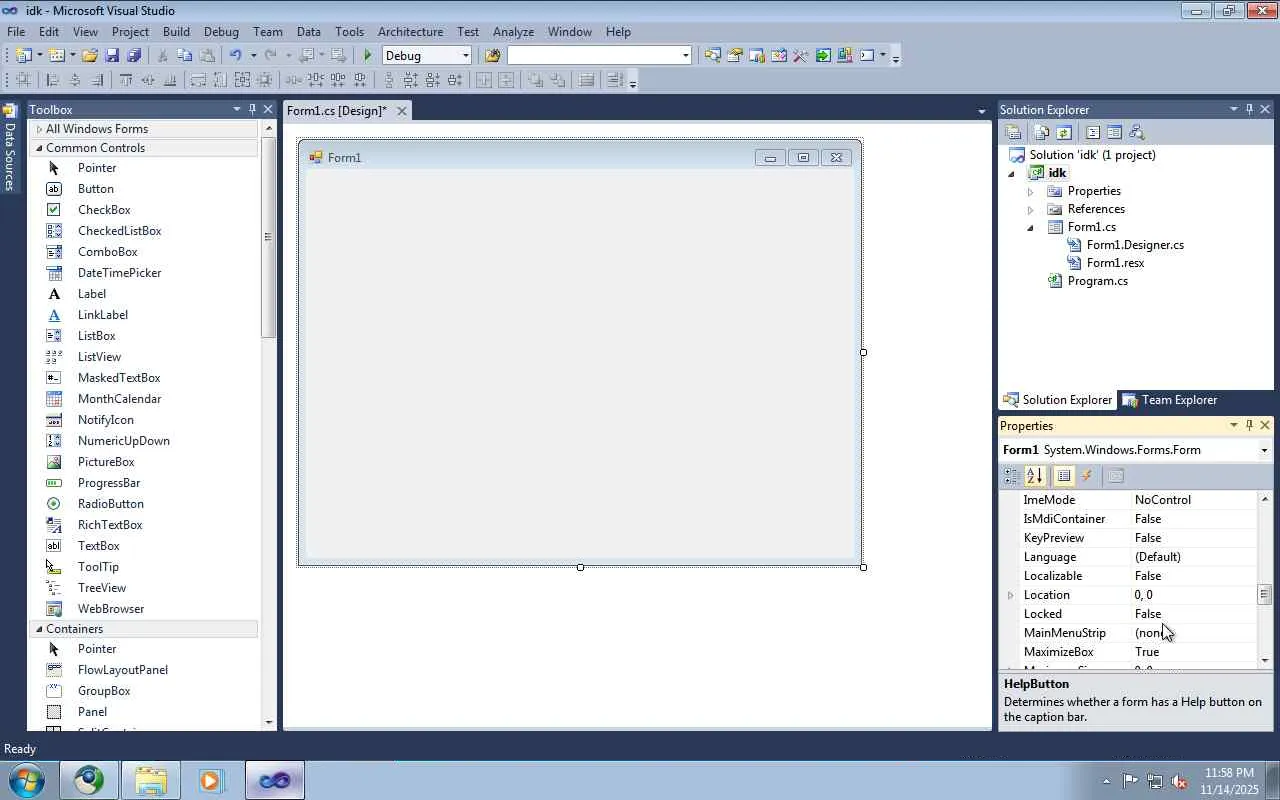Select Program.cs in Solution Explorer
Image resolution: width=1280 pixels, height=800 pixels.
(1097, 281)
